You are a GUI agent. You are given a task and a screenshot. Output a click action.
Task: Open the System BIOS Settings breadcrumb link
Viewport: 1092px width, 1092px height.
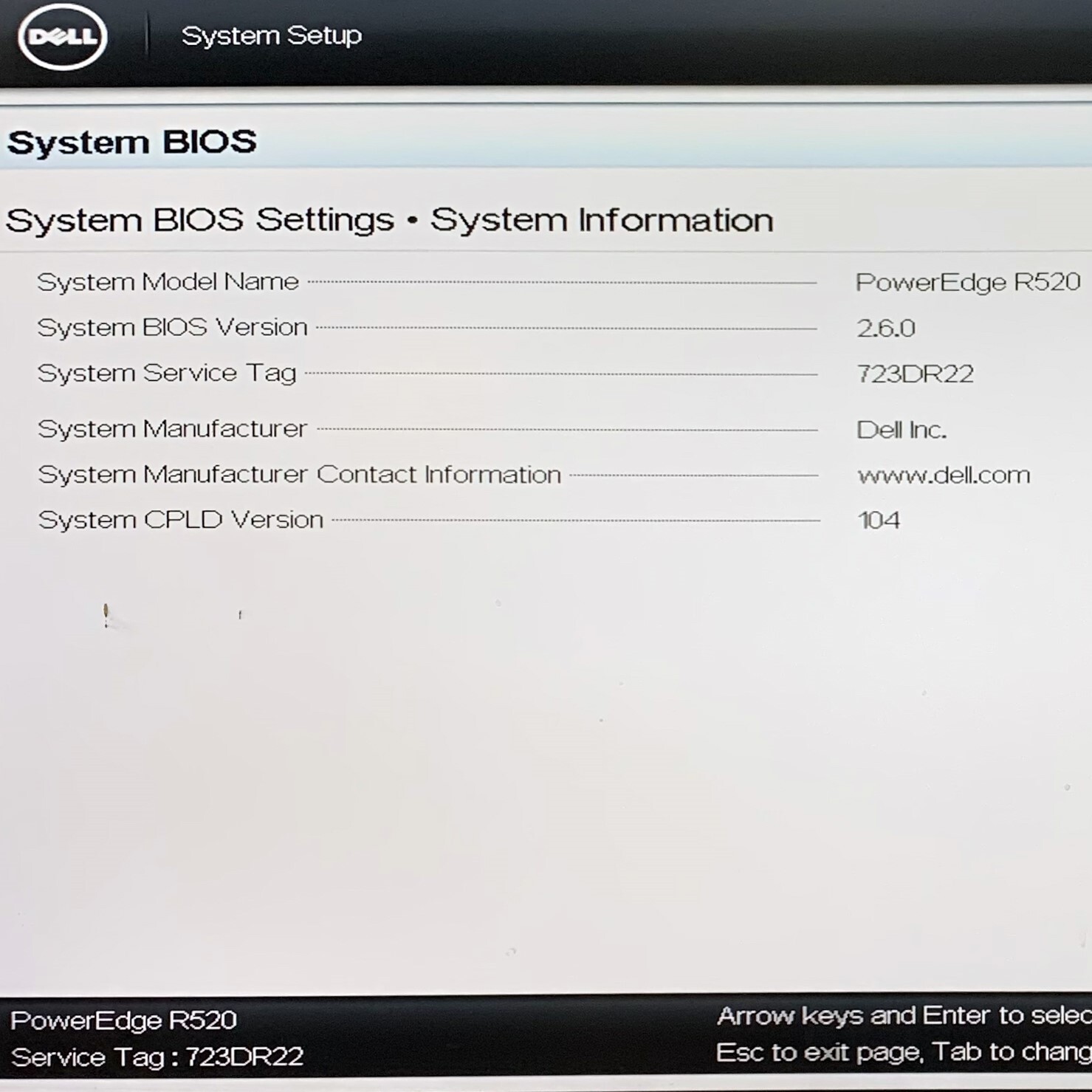(201, 218)
